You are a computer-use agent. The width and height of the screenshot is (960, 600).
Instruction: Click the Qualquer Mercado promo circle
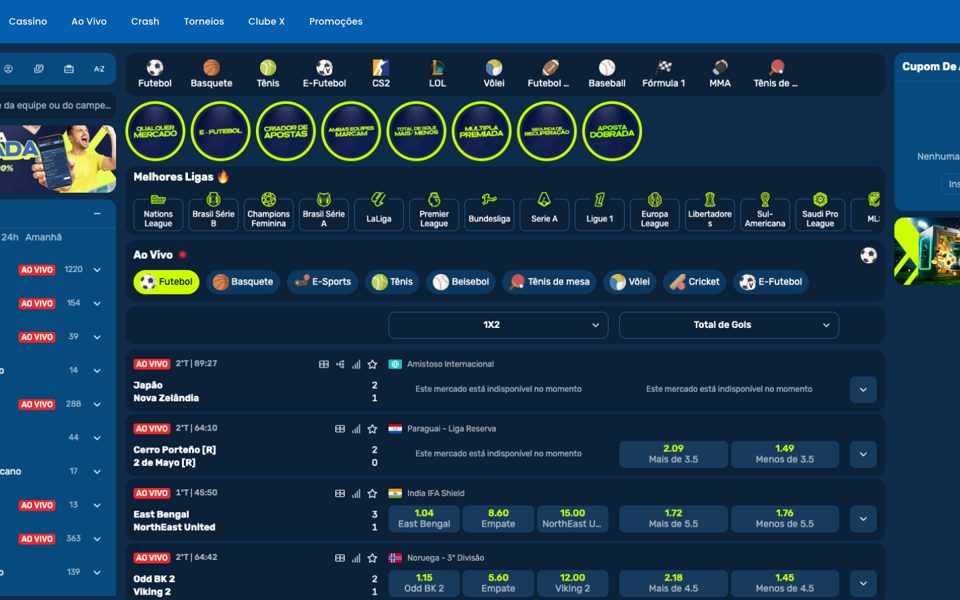pyautogui.click(x=156, y=131)
